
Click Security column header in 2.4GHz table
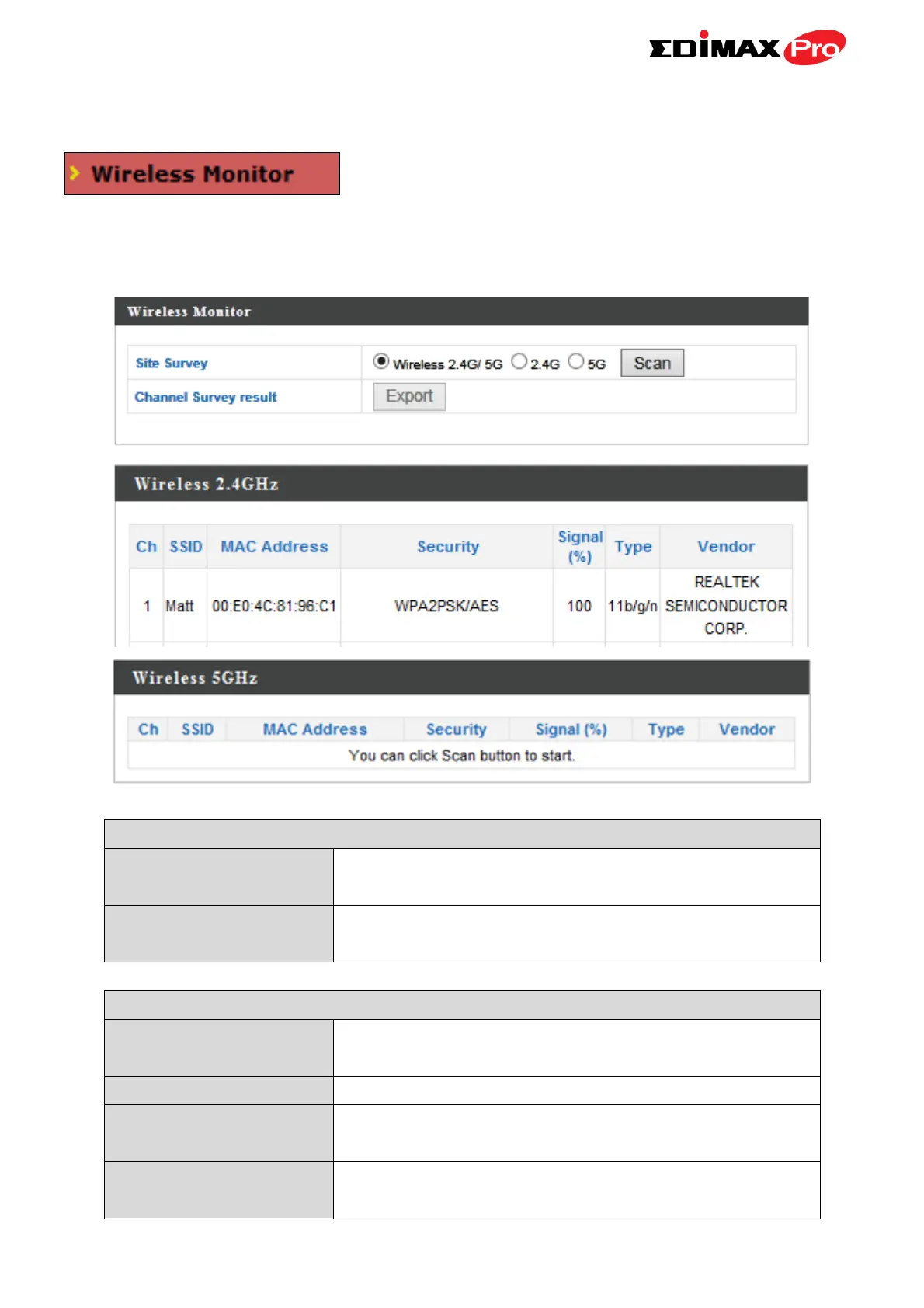click(448, 547)
